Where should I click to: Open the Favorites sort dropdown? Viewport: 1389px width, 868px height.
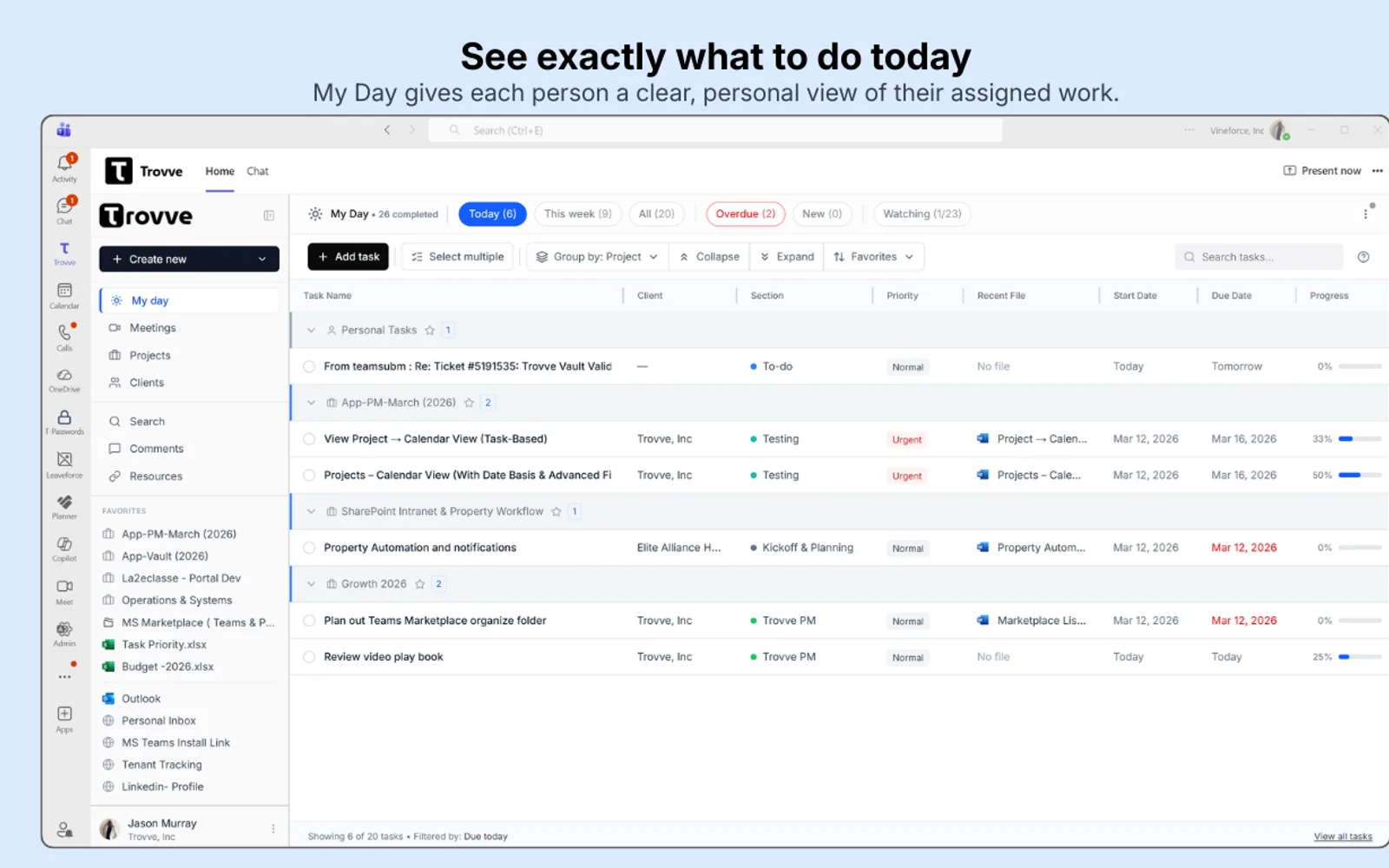coord(873,257)
